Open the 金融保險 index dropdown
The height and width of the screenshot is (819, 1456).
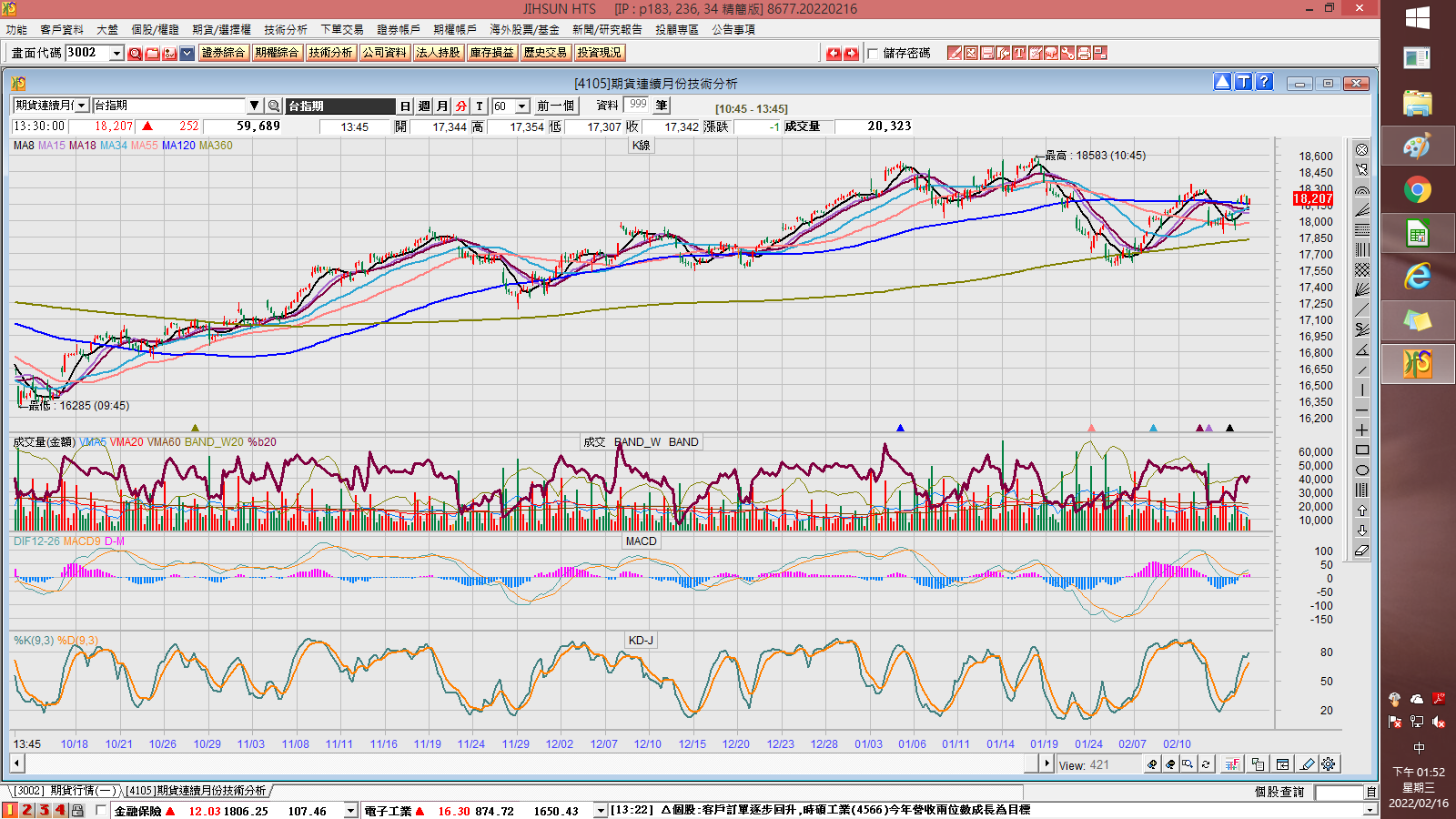350,811
